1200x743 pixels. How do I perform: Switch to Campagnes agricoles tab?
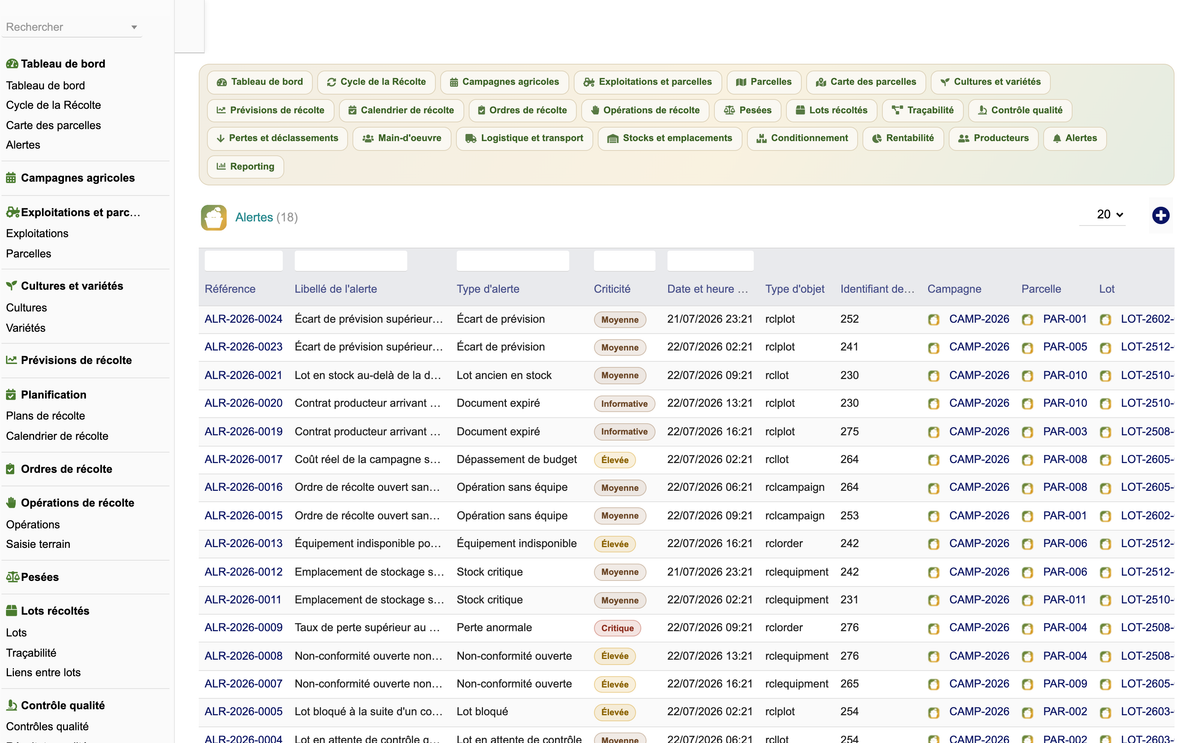pyautogui.click(x=505, y=82)
